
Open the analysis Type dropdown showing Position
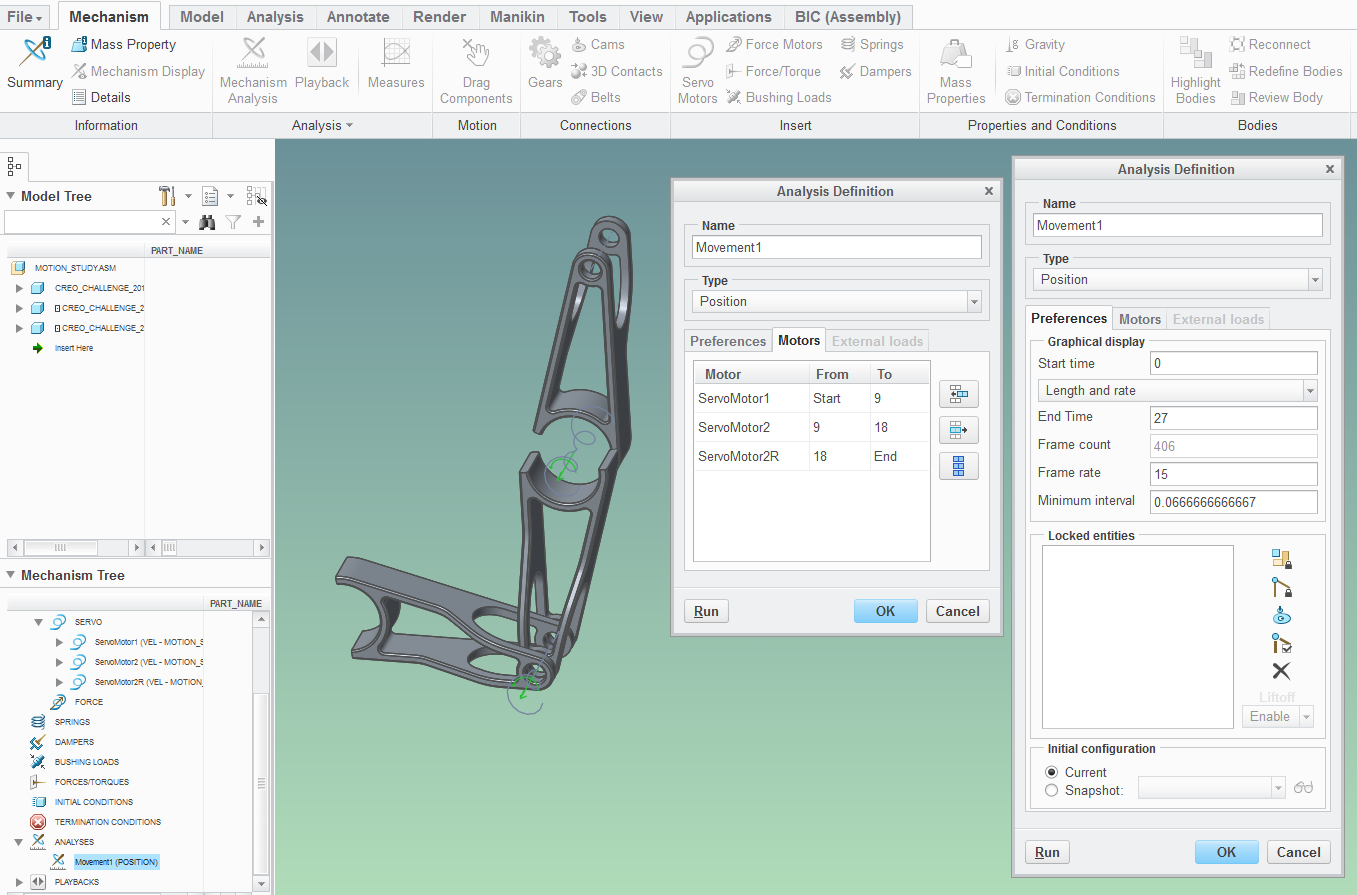click(x=1316, y=279)
